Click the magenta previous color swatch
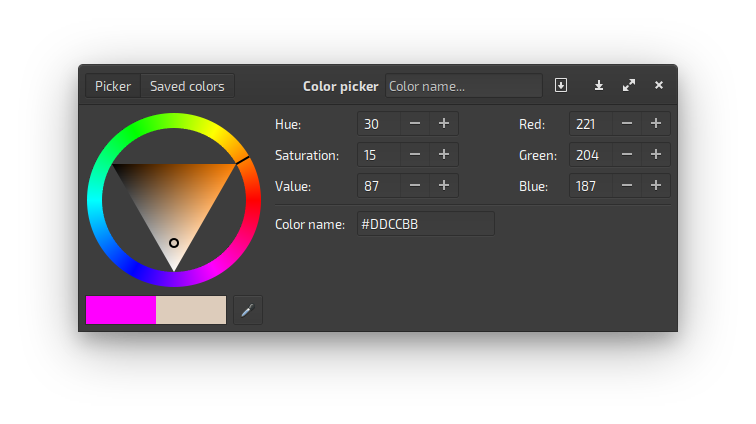Image resolution: width=756 pixels, height=424 pixels. click(121, 310)
